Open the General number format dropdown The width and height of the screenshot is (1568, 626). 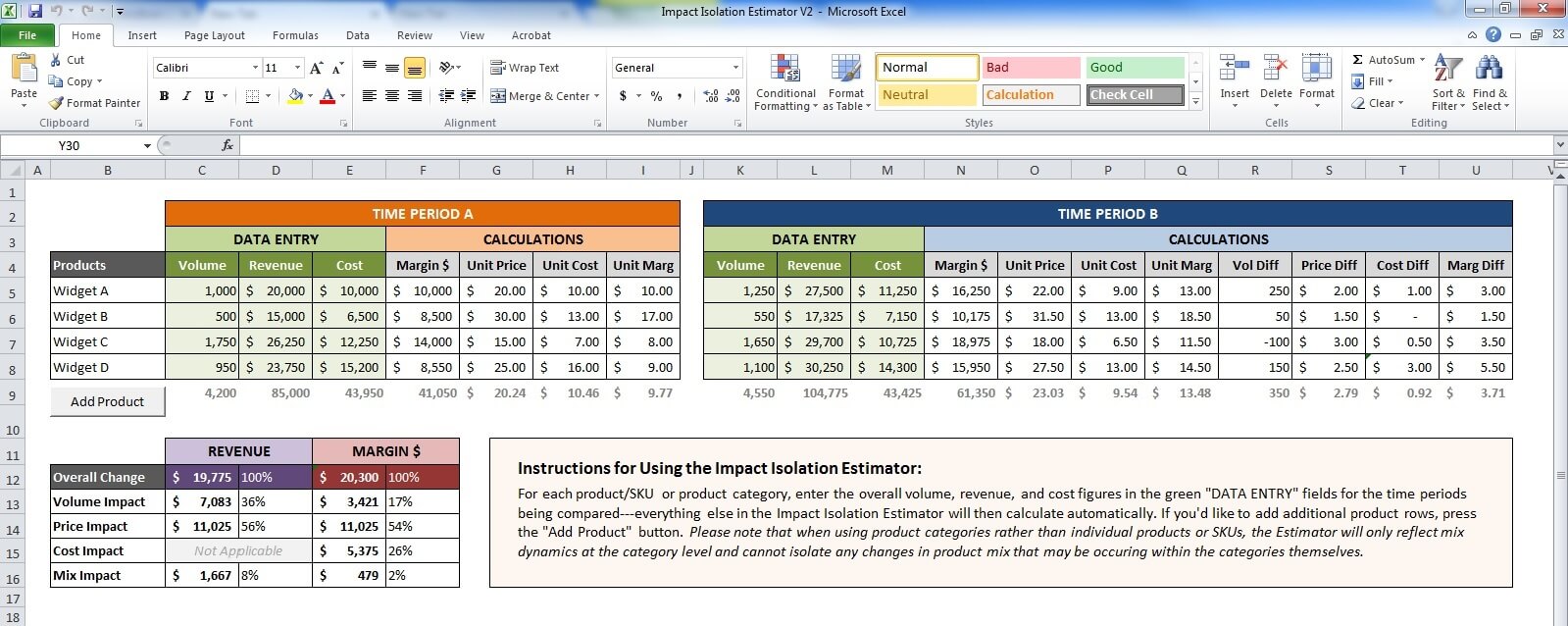[735, 68]
